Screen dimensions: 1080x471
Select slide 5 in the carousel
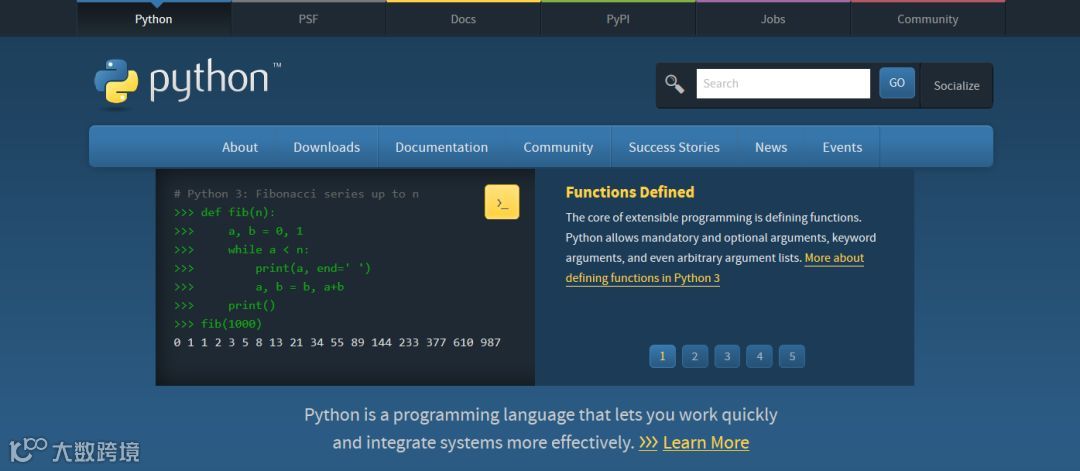(x=792, y=356)
